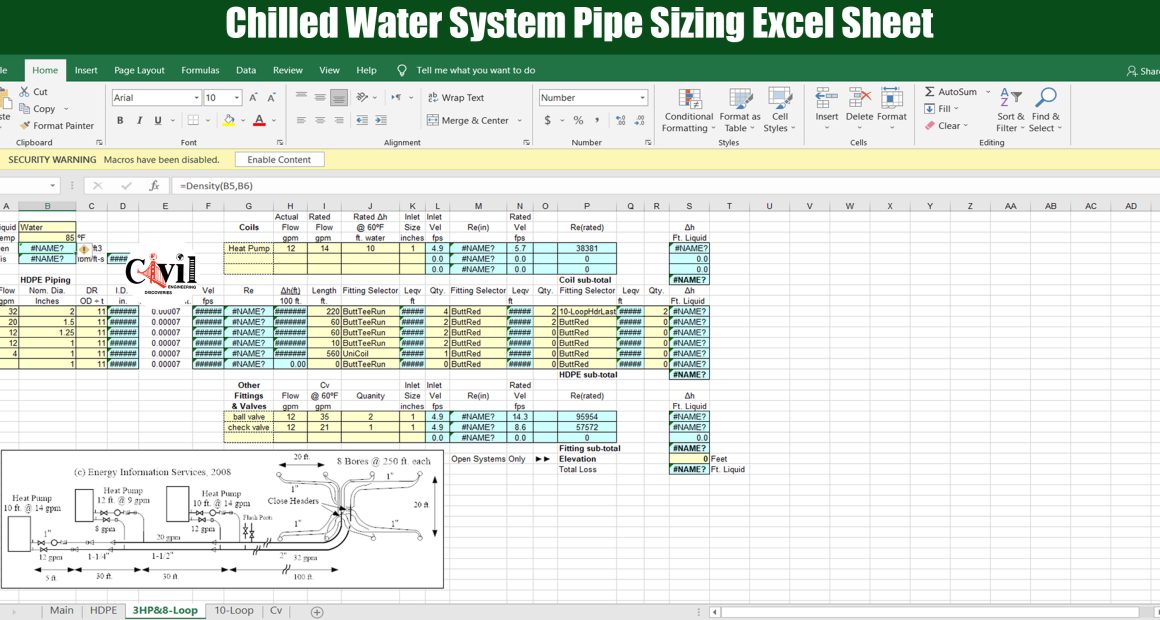Viewport: 1160px width, 620px height.
Task: Toggle Wrap Text
Action: click(456, 98)
